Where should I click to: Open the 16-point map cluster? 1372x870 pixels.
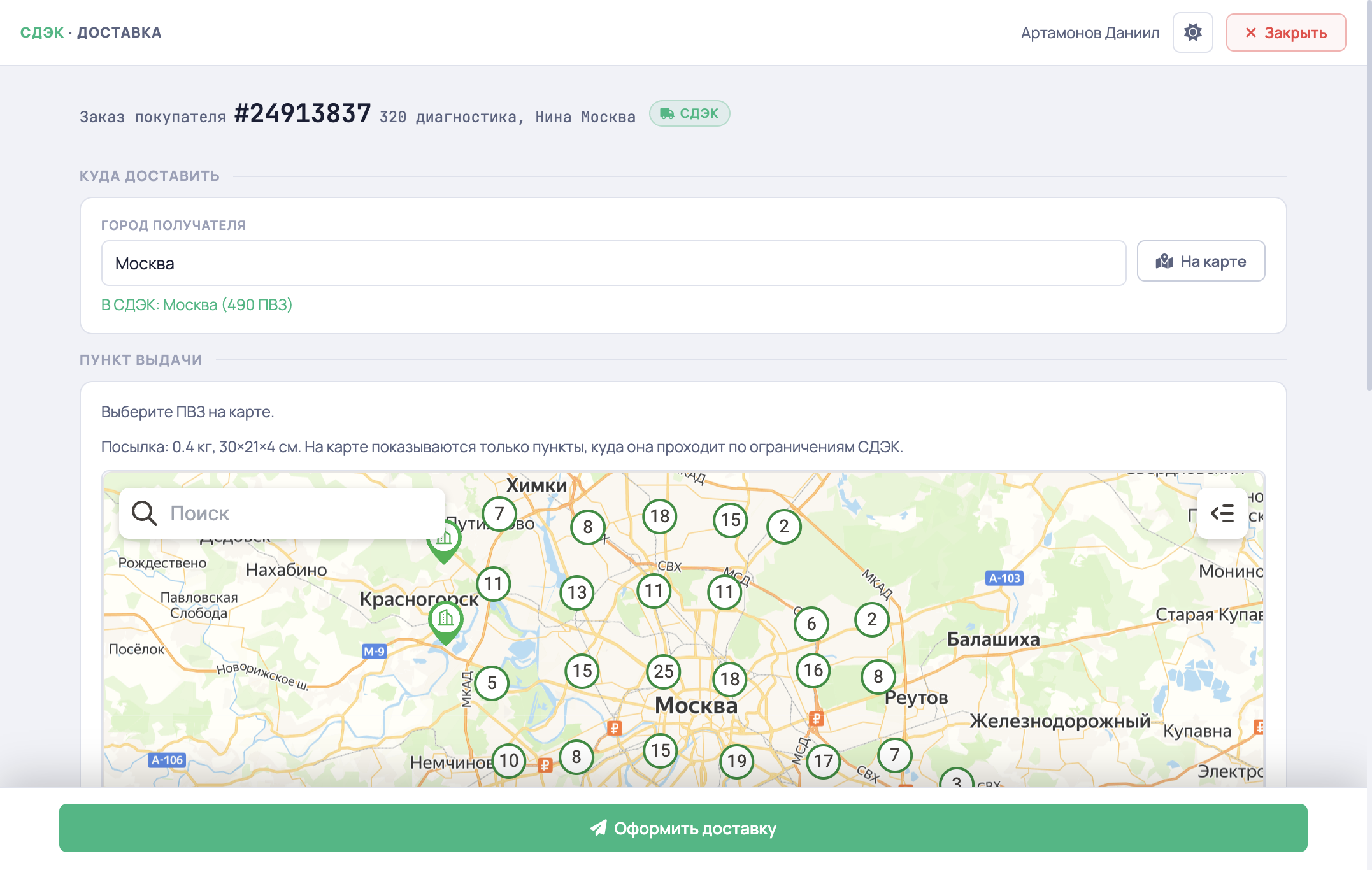point(813,670)
